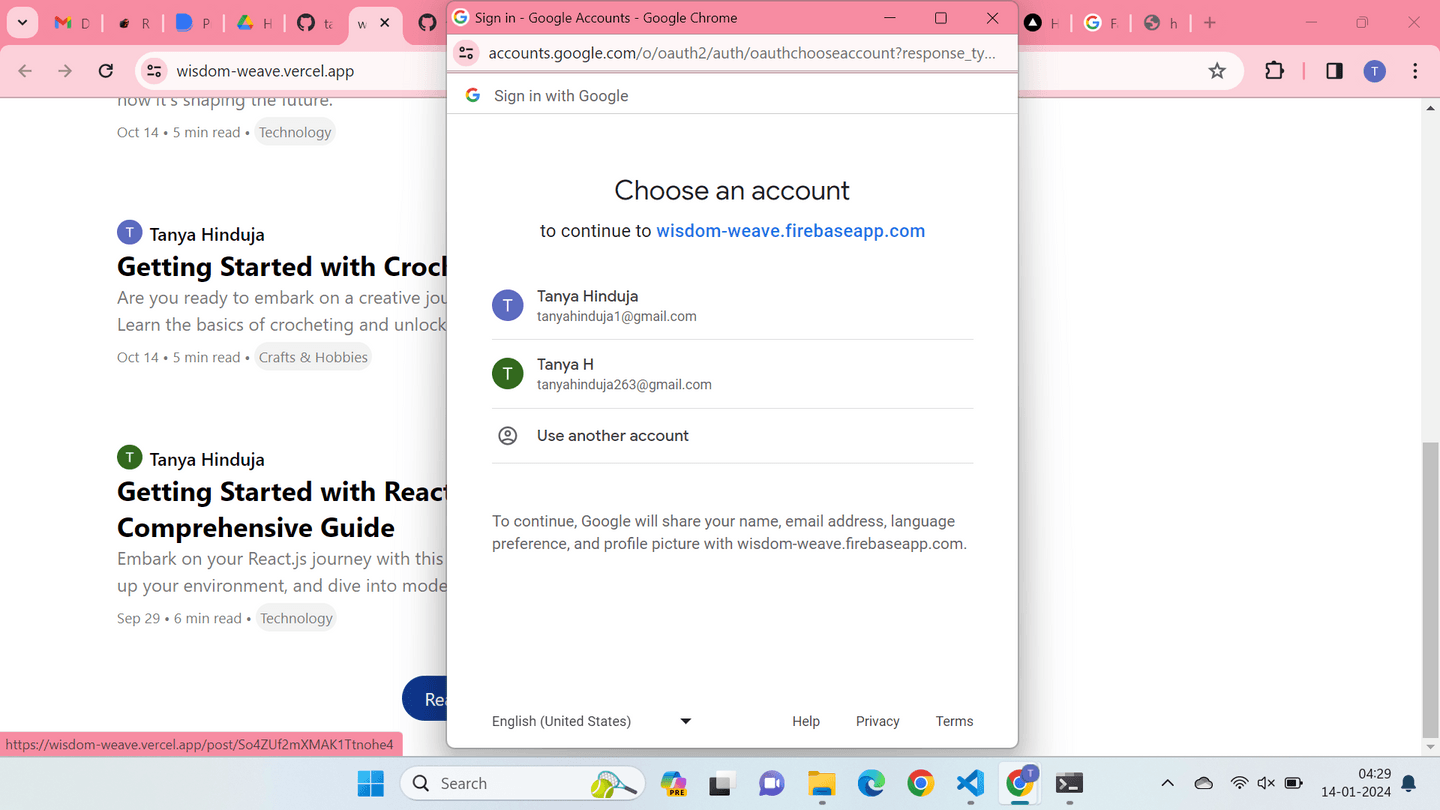Maximize the Google sign-in popup window
Image resolution: width=1440 pixels, height=810 pixels.
pos(941,18)
